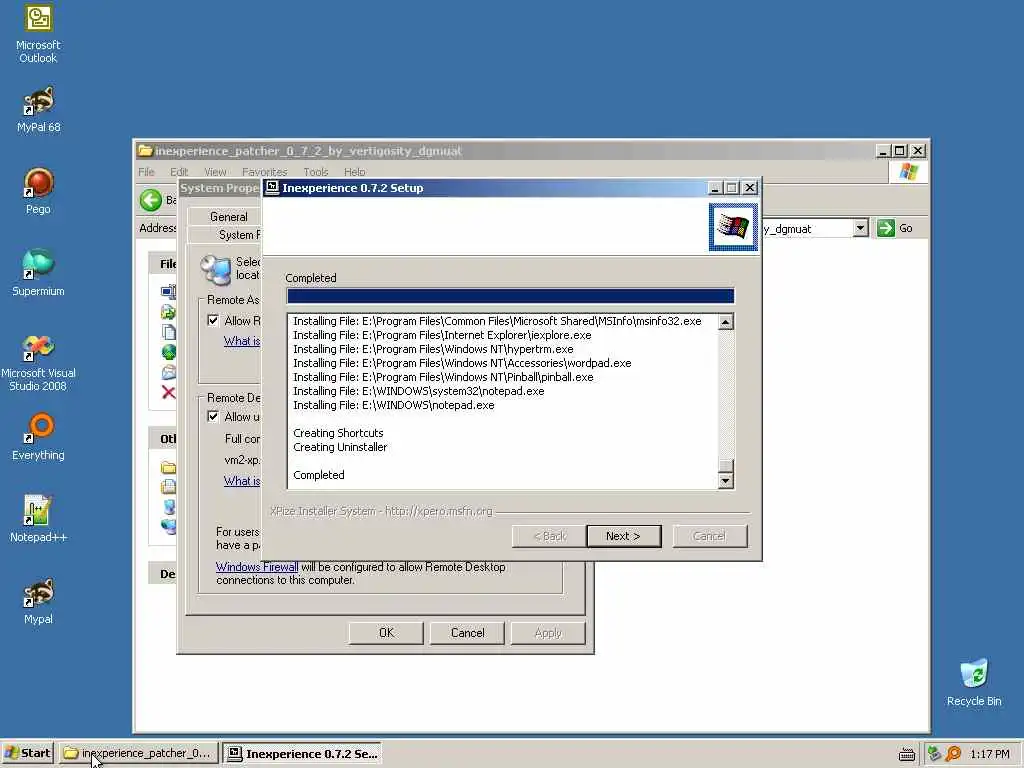Select the iexplore.exe log line

(x=442, y=335)
